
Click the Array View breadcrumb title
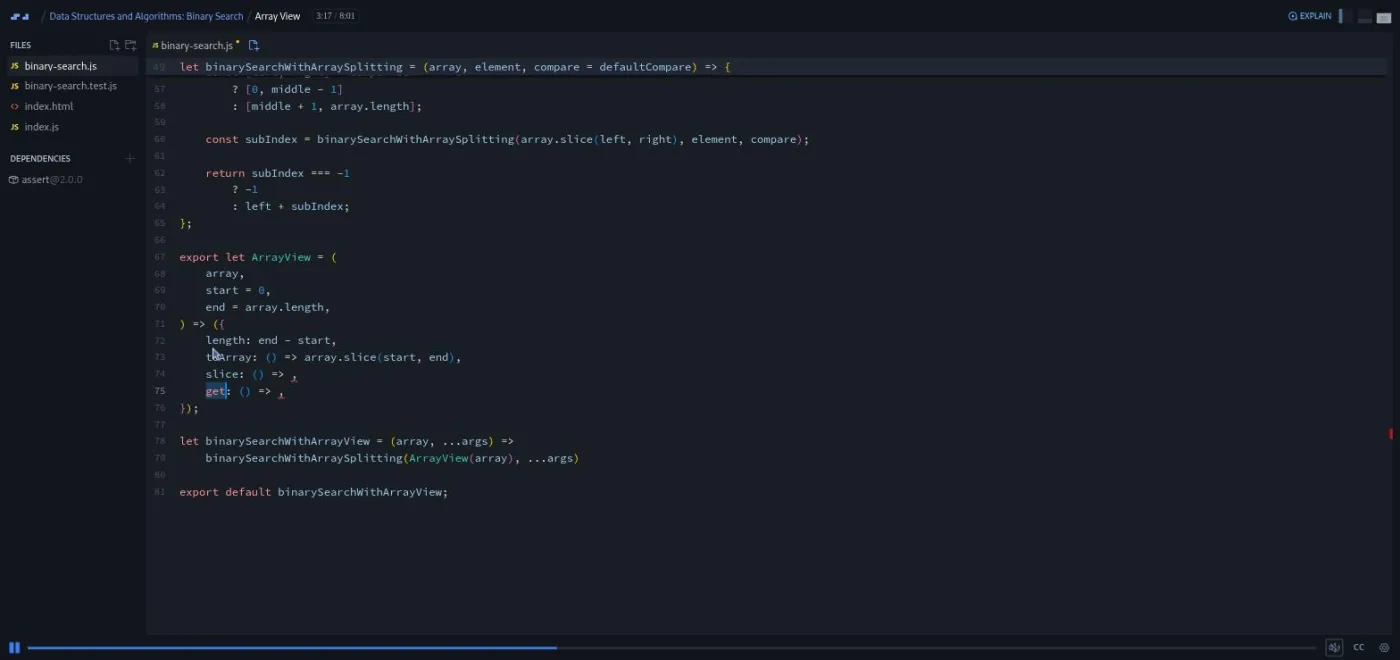coord(277,16)
